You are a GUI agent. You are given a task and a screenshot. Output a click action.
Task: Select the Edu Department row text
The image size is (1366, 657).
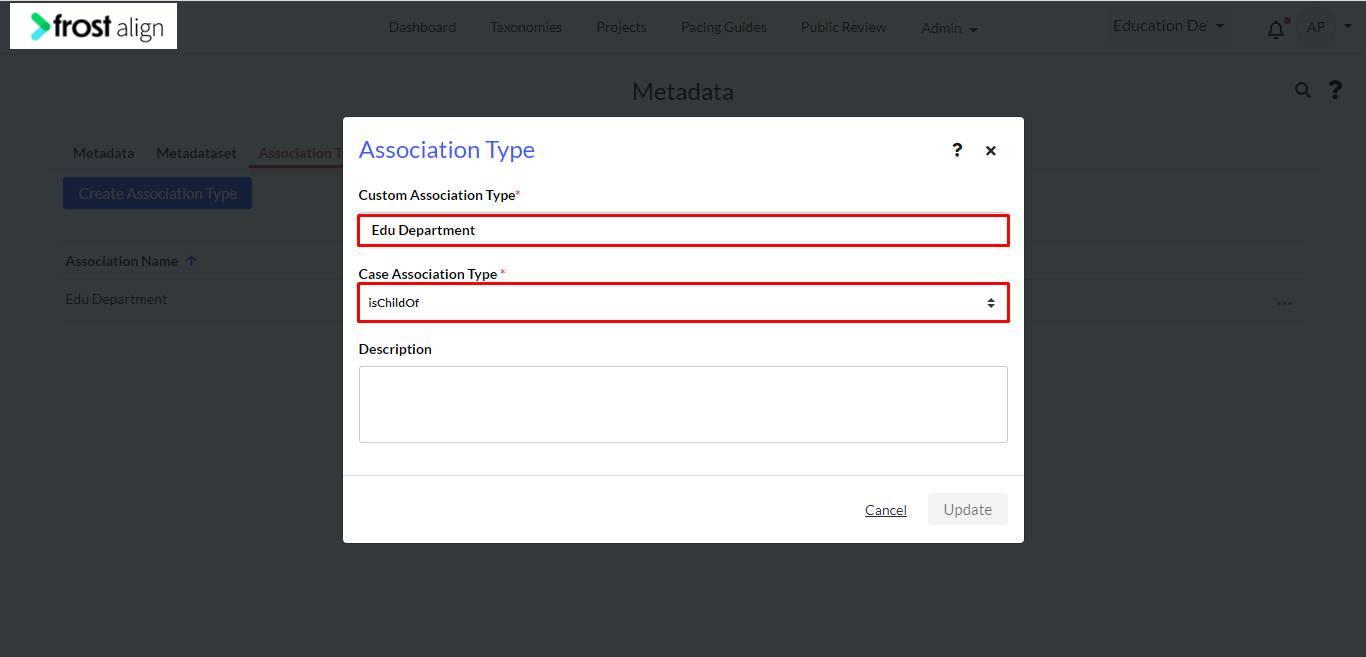click(x=116, y=299)
